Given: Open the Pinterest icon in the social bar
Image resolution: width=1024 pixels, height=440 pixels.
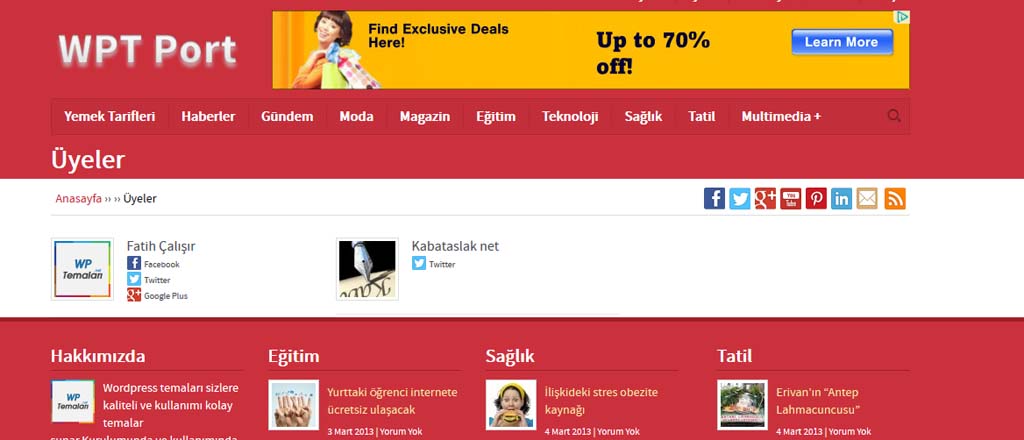Looking at the screenshot, I should point(816,198).
